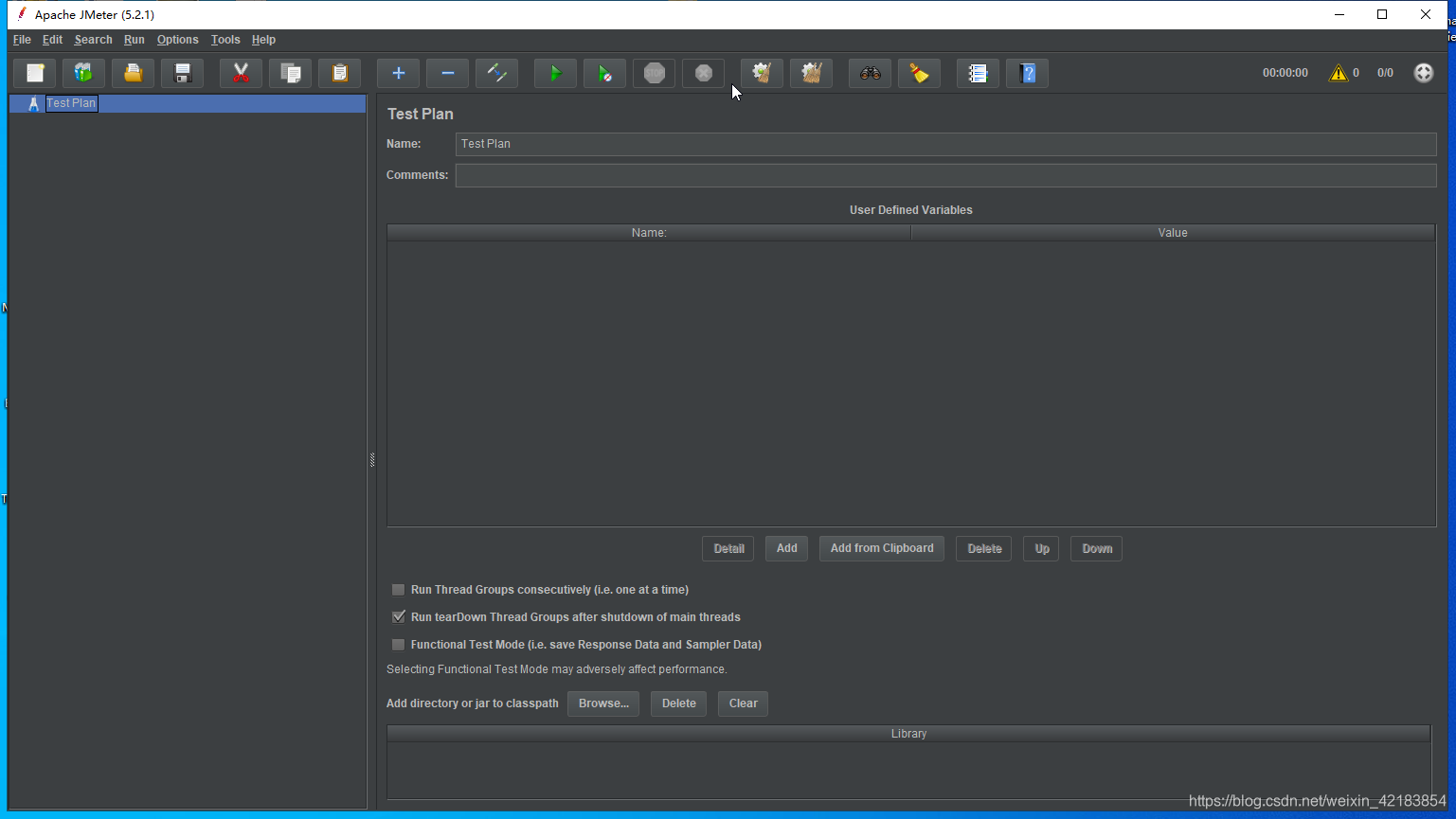
Task: Open the Run menu
Action: click(135, 40)
